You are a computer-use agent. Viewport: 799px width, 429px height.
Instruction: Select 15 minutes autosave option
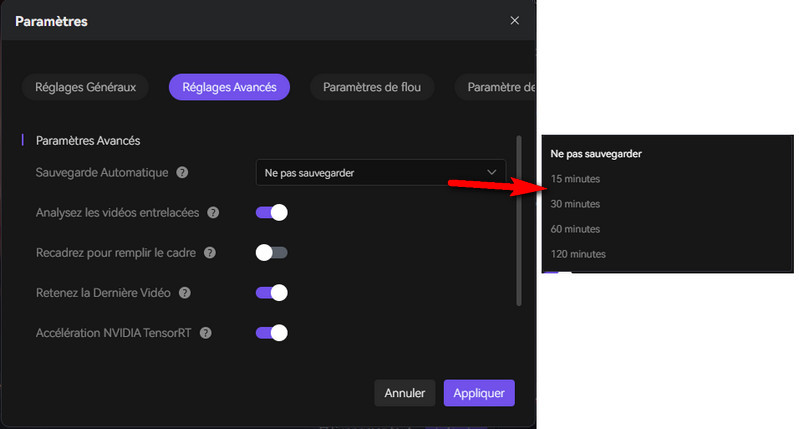575,179
